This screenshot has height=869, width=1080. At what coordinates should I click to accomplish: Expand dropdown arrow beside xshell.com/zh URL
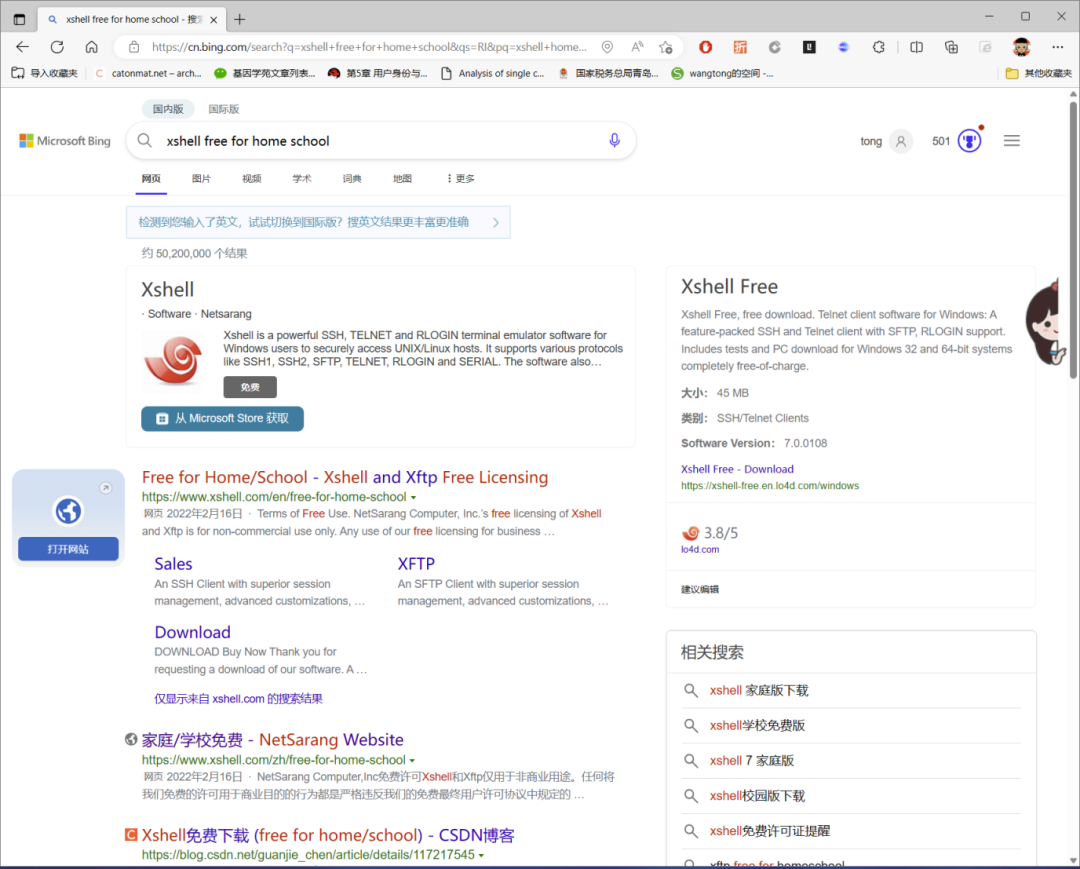[x=412, y=760]
